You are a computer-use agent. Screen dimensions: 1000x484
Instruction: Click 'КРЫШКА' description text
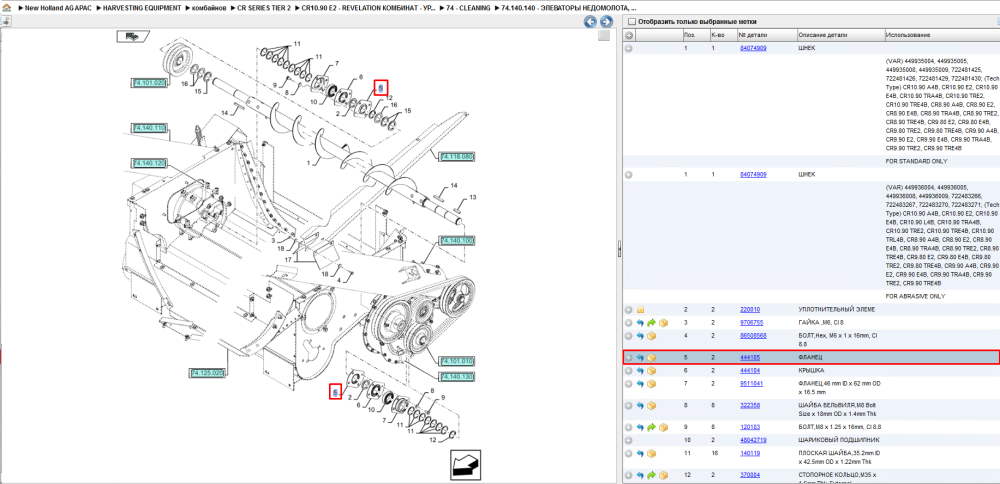pos(811,370)
